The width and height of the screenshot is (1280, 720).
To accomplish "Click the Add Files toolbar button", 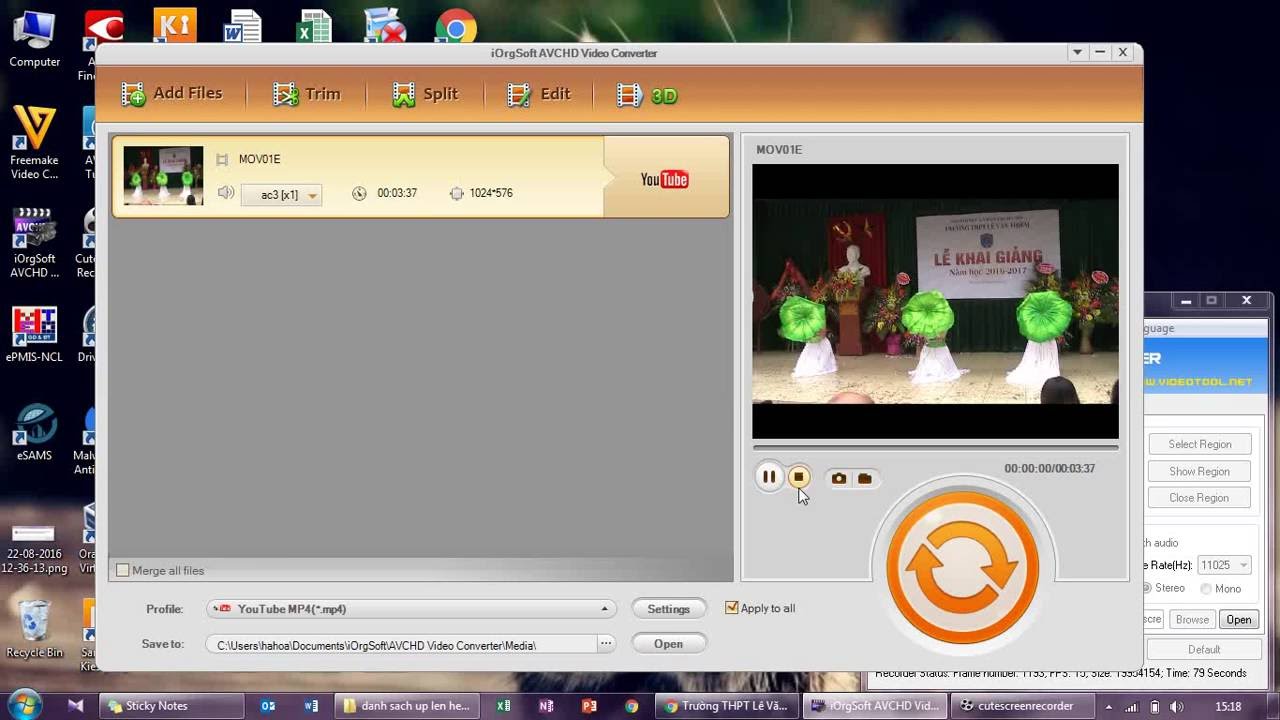I will click(x=172, y=94).
